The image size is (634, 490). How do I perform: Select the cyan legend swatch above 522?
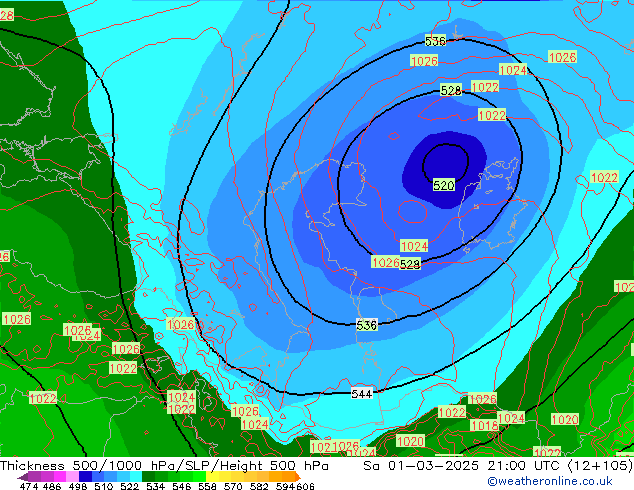pyautogui.click(x=136, y=476)
